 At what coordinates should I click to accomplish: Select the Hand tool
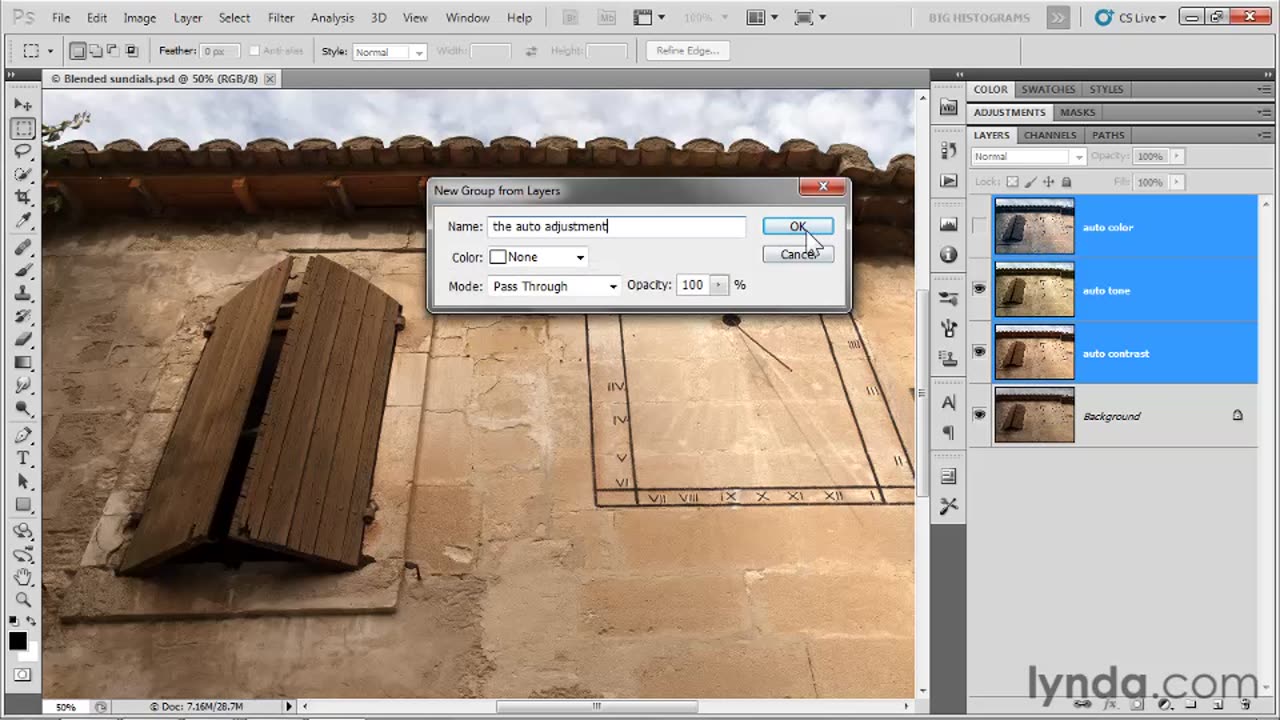(x=23, y=577)
